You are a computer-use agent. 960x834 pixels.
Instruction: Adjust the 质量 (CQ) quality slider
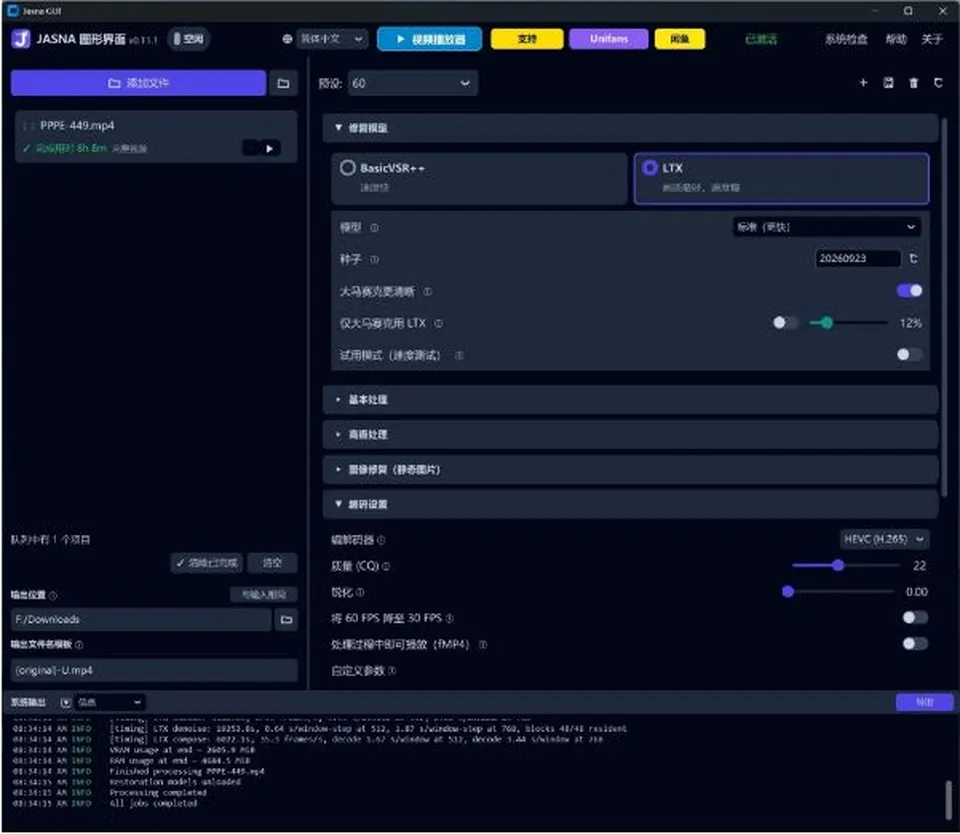[845, 566]
